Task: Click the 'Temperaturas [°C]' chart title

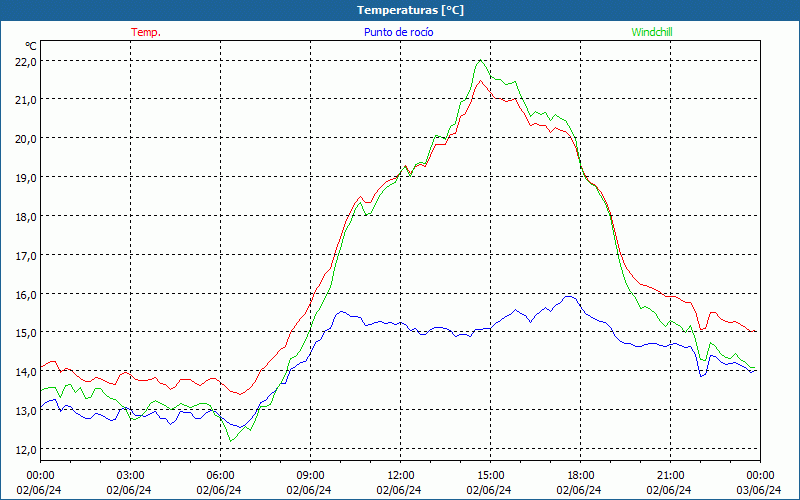Action: pos(410,10)
